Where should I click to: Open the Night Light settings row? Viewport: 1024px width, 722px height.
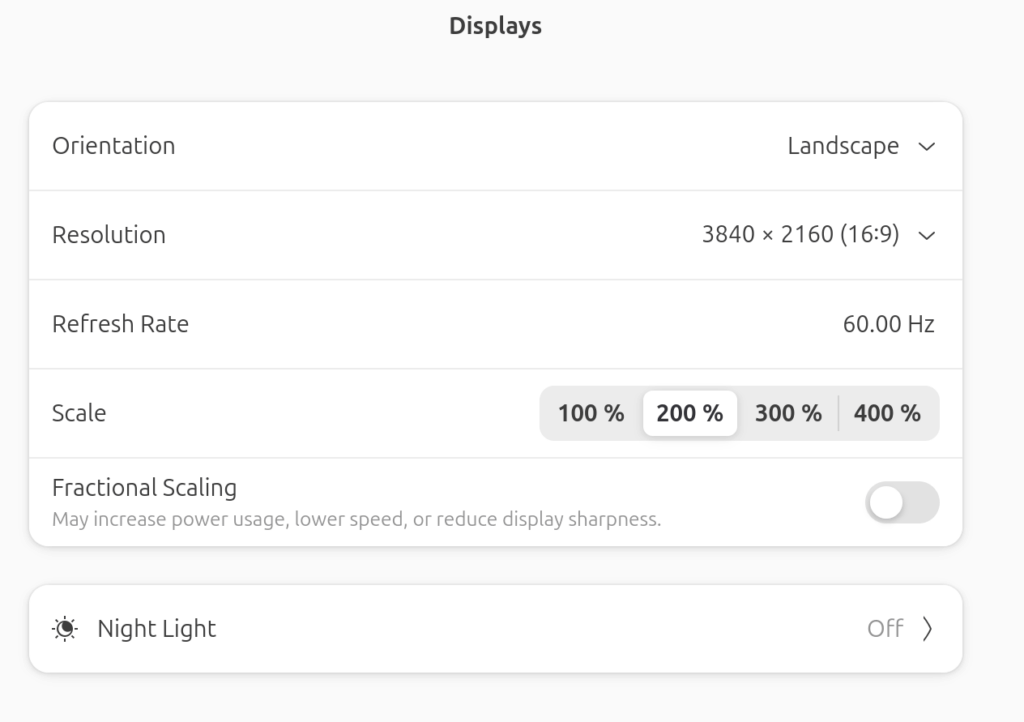pos(496,629)
